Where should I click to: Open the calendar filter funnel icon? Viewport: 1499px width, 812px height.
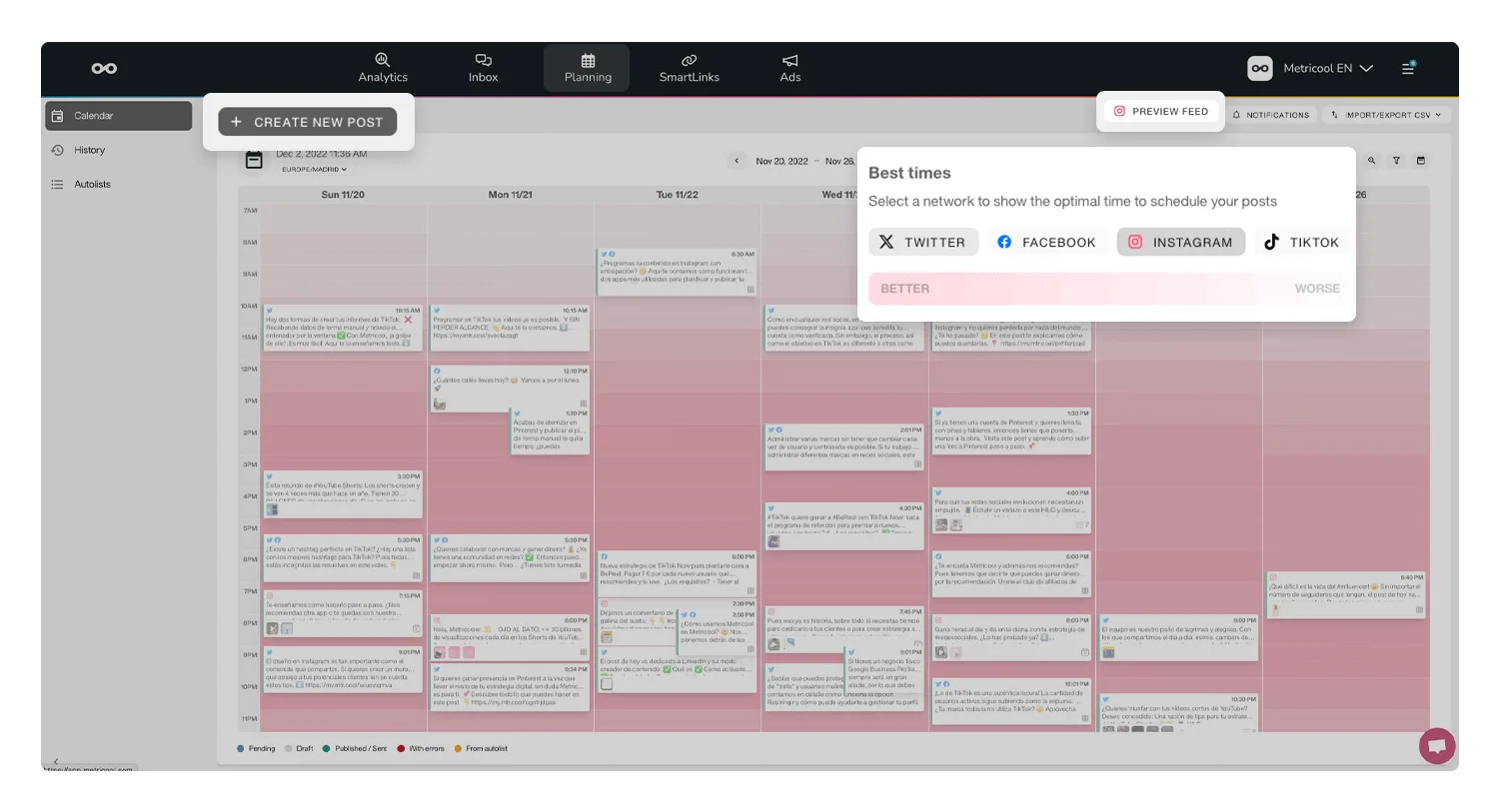[x=1396, y=161]
